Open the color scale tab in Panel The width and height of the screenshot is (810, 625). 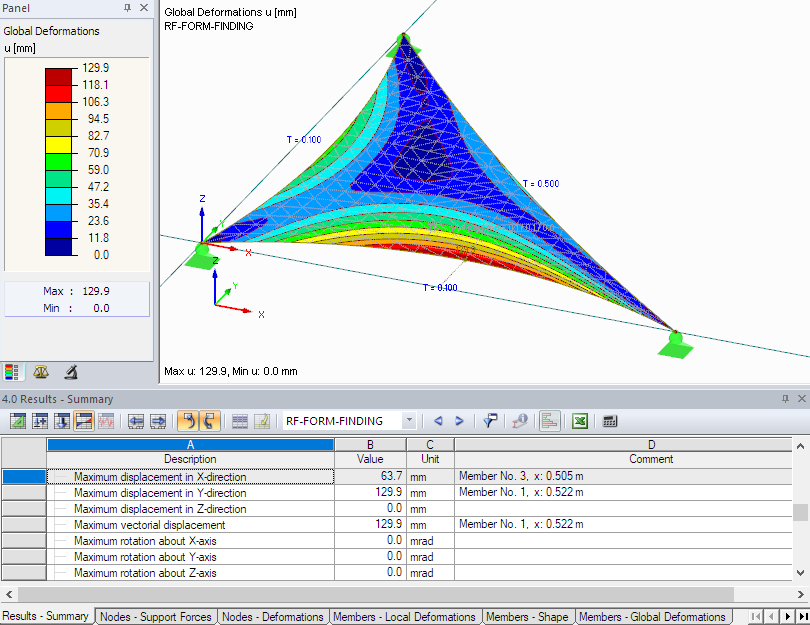click(11, 372)
